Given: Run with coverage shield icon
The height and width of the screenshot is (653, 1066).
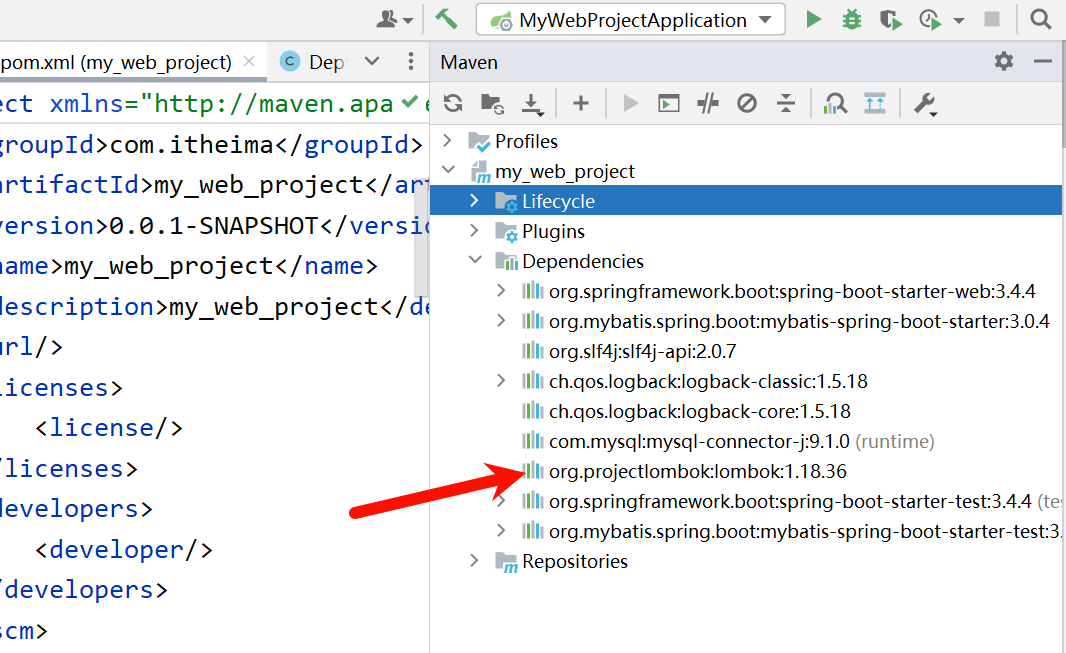Looking at the screenshot, I should pos(890,20).
